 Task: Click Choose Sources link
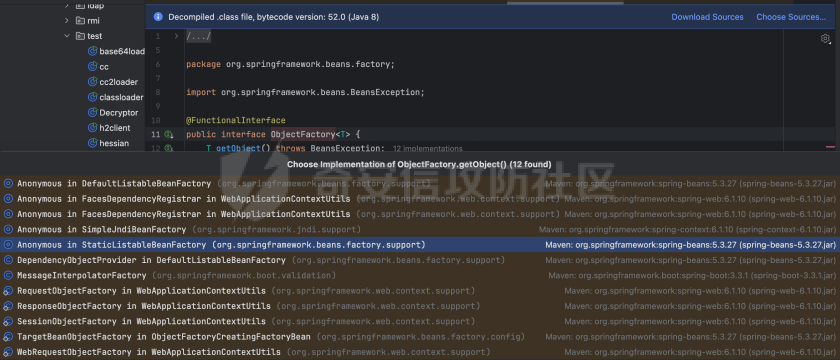pos(791,17)
